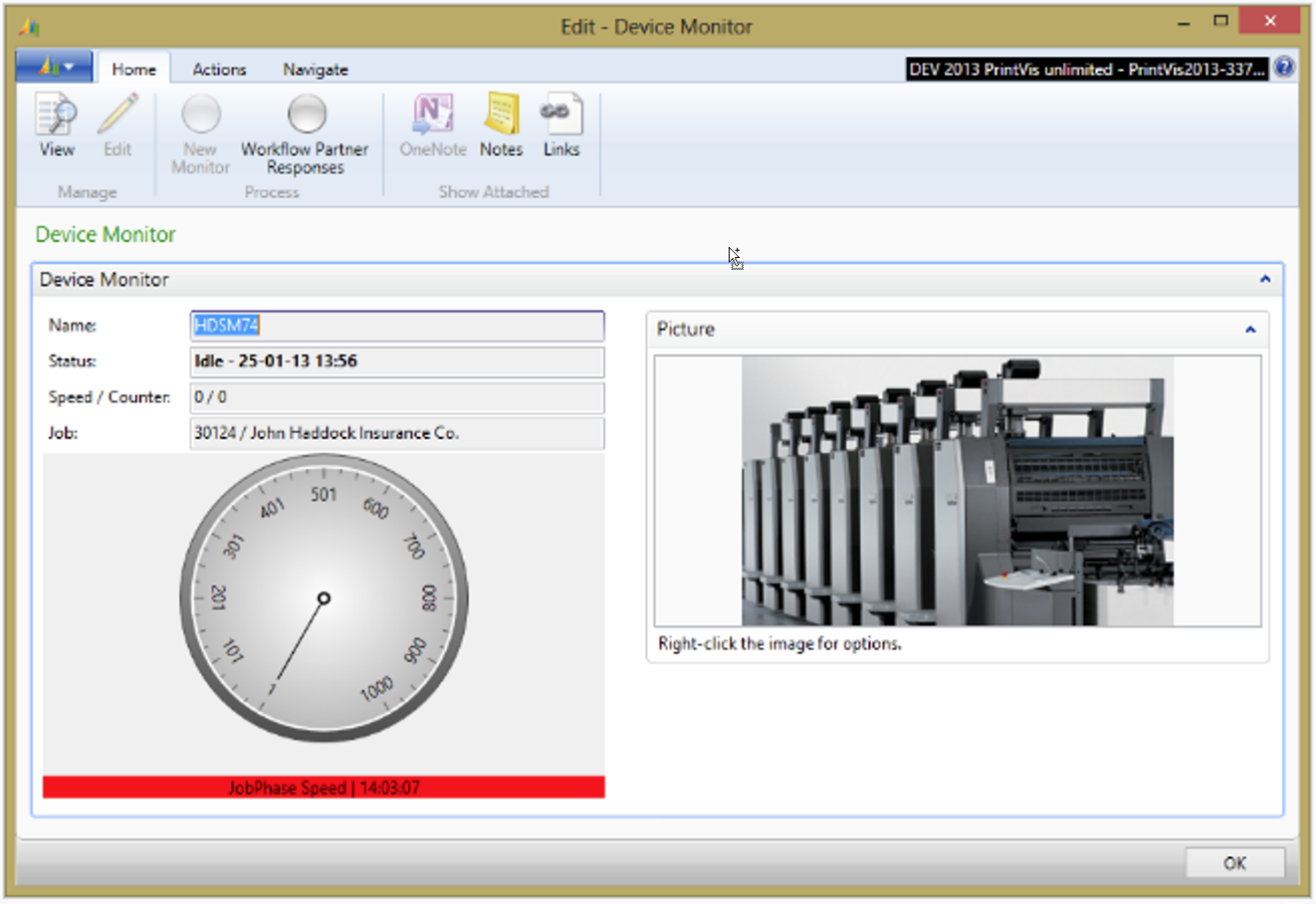Open the Notes icon
The image size is (1316, 904).
[x=500, y=125]
